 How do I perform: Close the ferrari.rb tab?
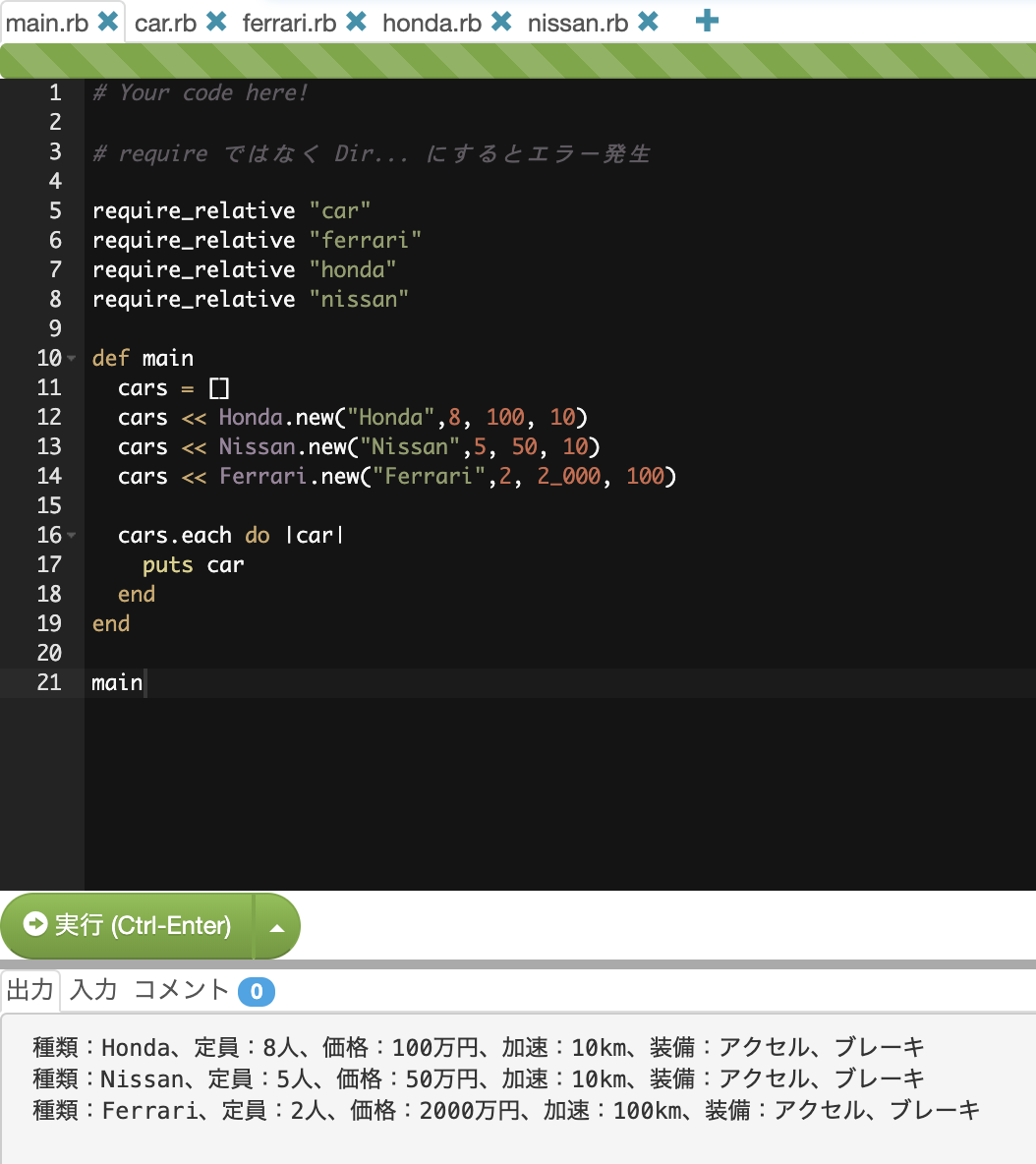pos(356,22)
